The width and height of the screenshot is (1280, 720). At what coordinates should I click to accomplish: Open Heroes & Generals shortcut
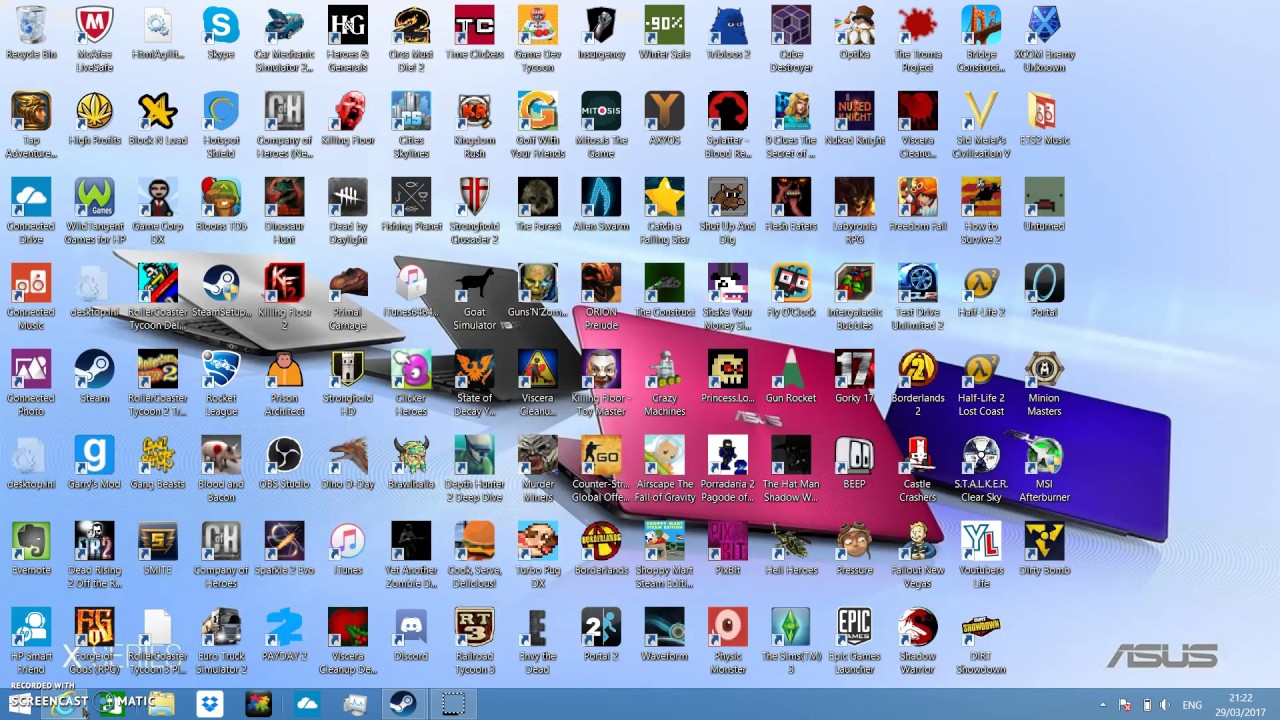click(x=348, y=39)
